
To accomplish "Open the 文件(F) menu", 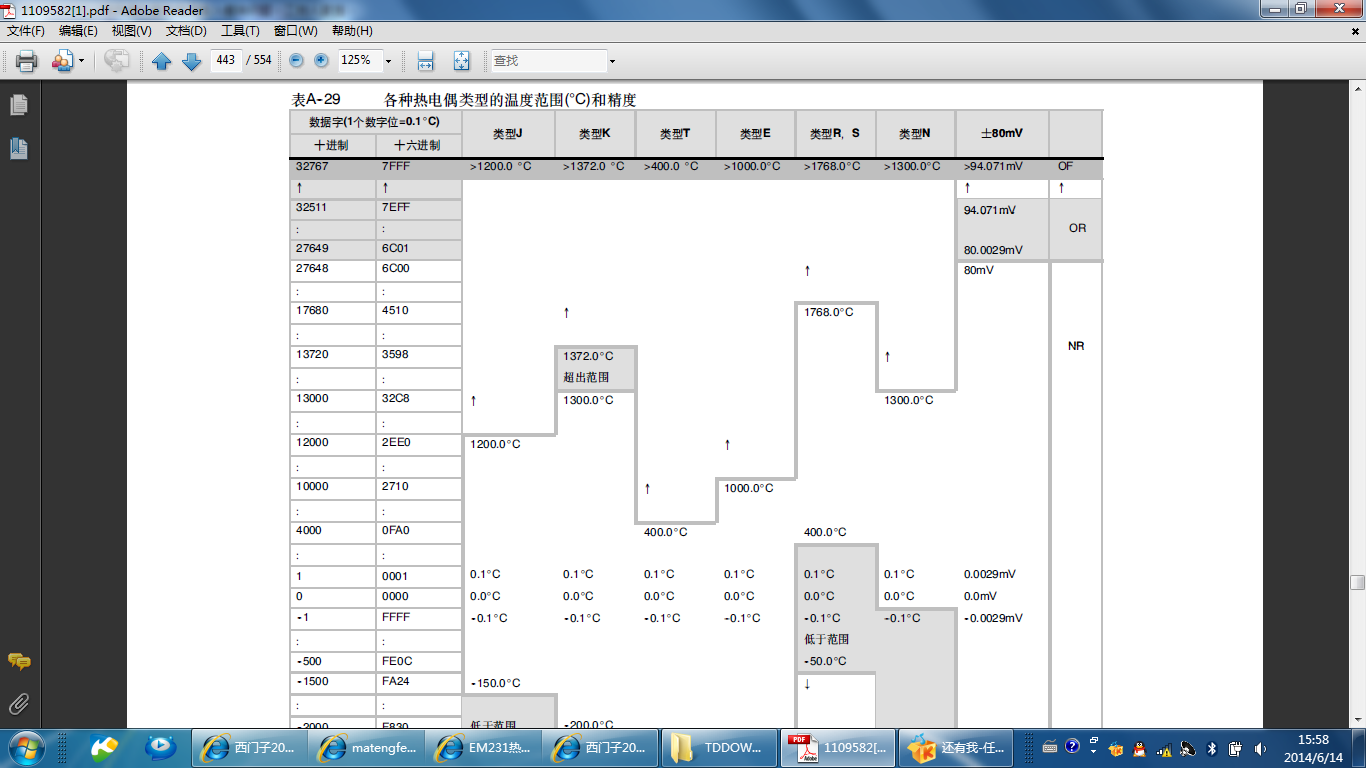I will [x=26, y=31].
